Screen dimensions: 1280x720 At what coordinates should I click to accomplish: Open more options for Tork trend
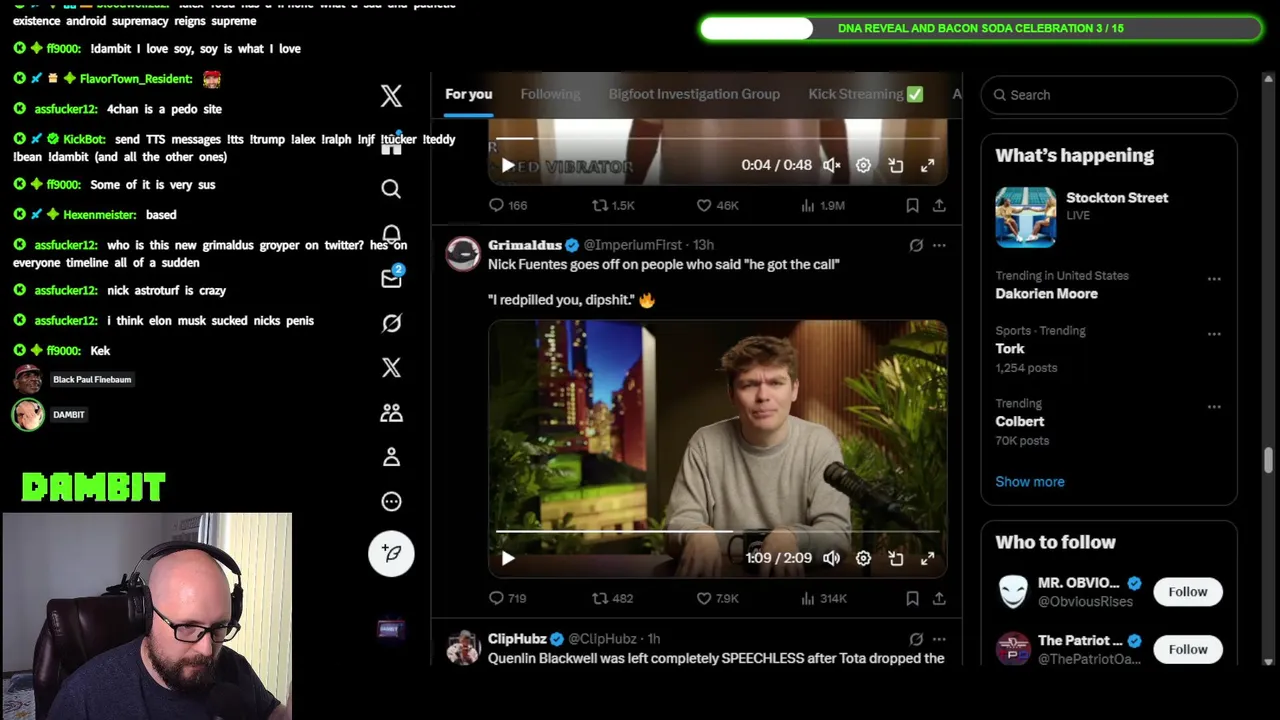coord(1214,334)
